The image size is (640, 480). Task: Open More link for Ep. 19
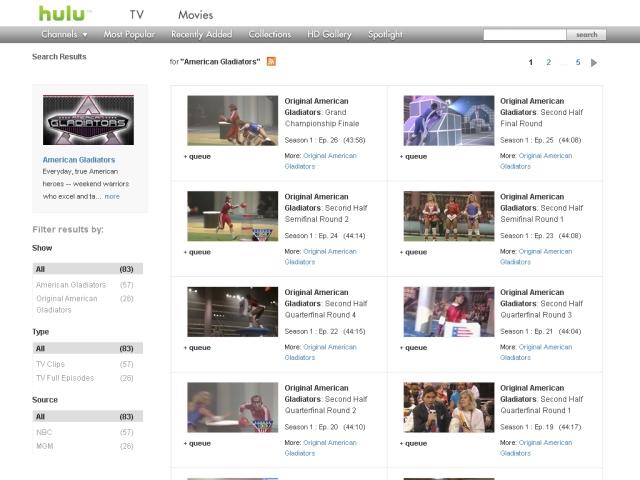click(536, 448)
